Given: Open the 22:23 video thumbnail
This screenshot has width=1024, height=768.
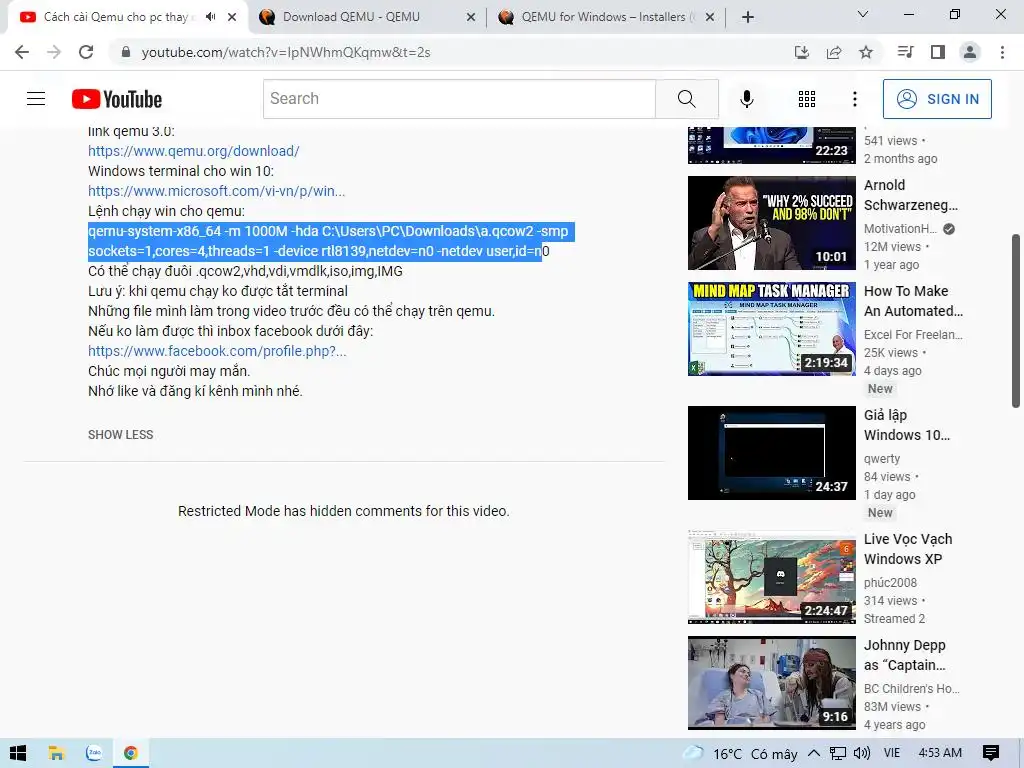Looking at the screenshot, I should coord(771,145).
